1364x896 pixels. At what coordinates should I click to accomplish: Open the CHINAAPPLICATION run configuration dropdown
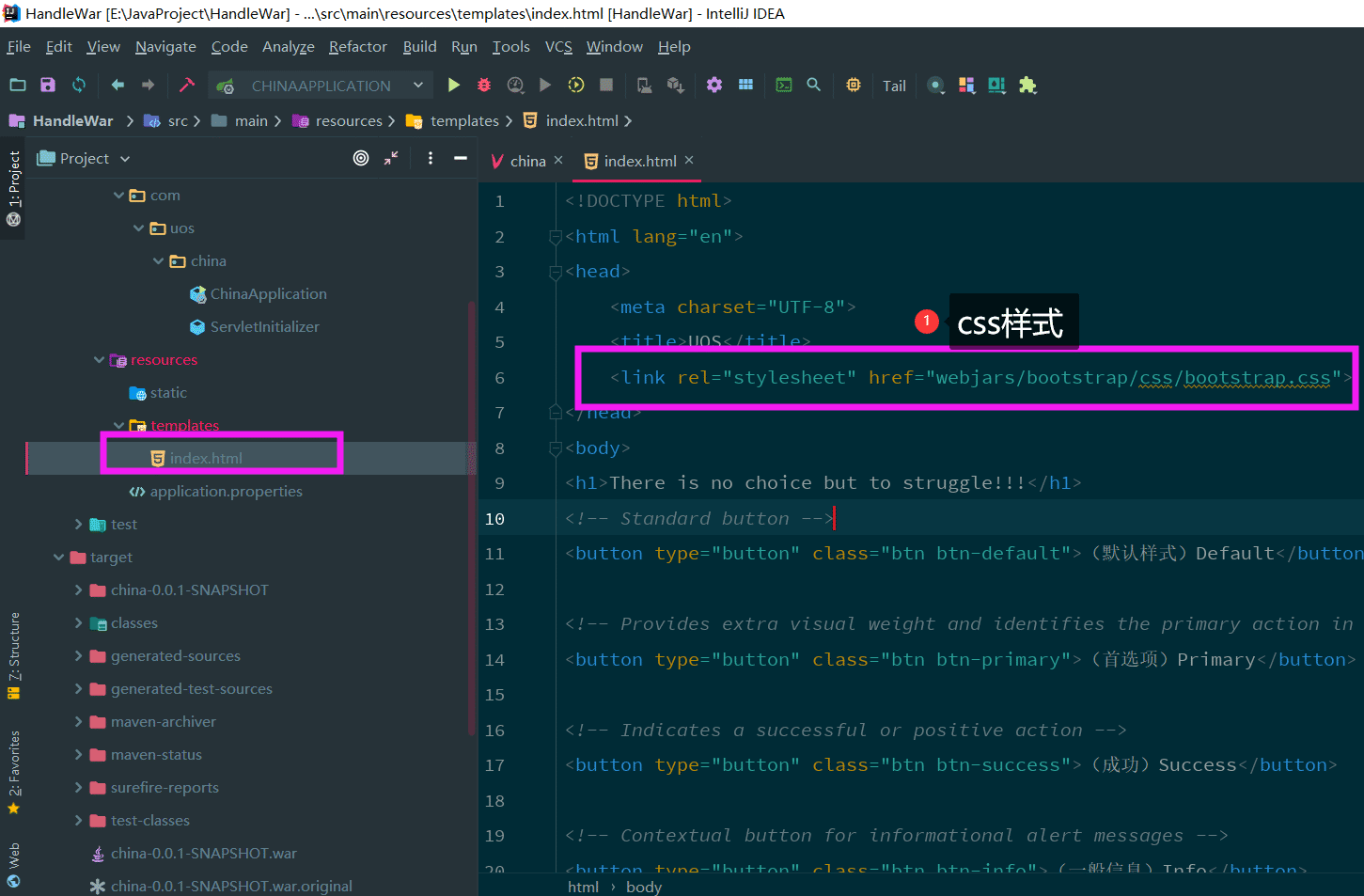(x=321, y=86)
